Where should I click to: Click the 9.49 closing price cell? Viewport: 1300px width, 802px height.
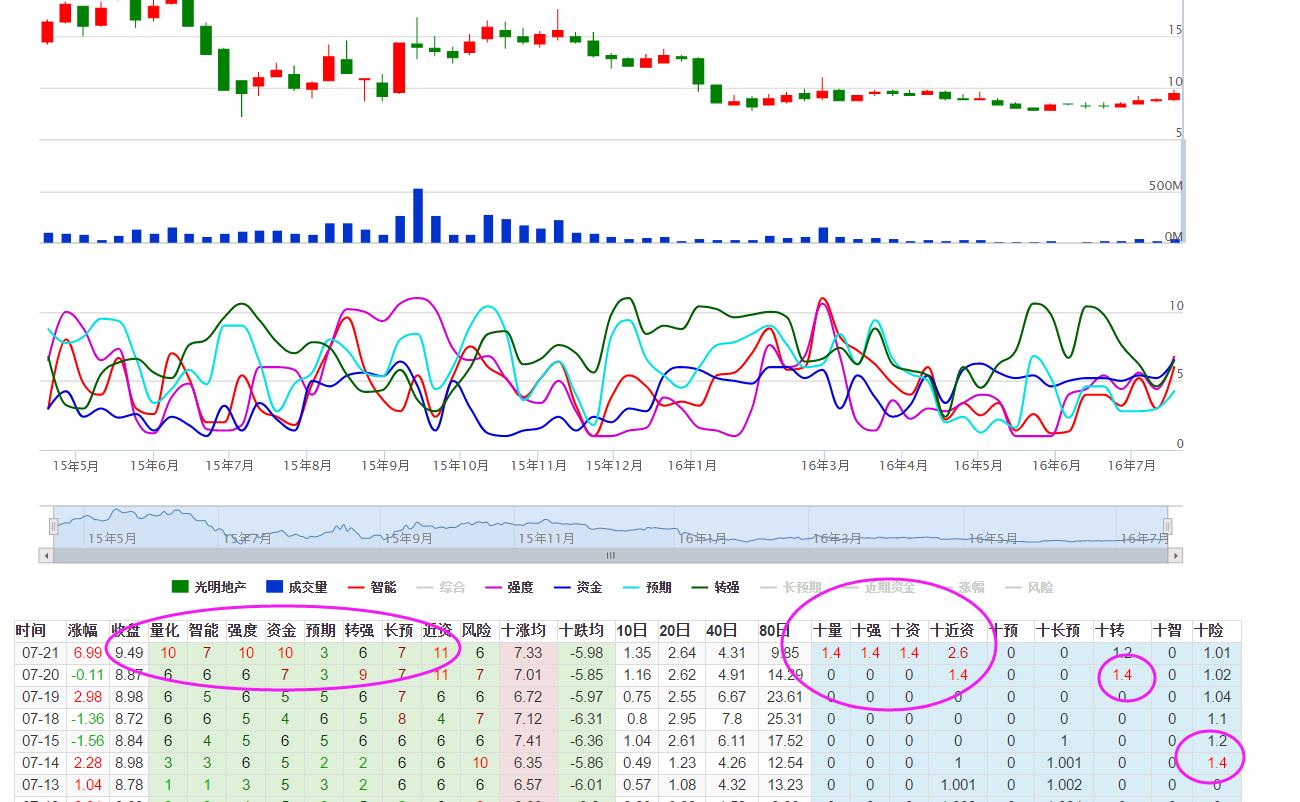tap(129, 653)
